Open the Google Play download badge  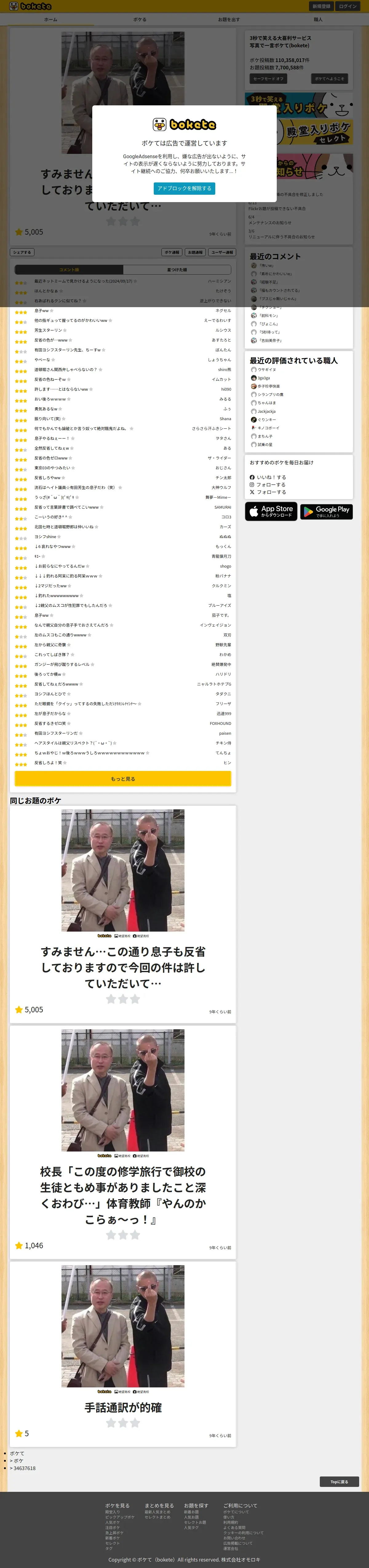coord(326,511)
